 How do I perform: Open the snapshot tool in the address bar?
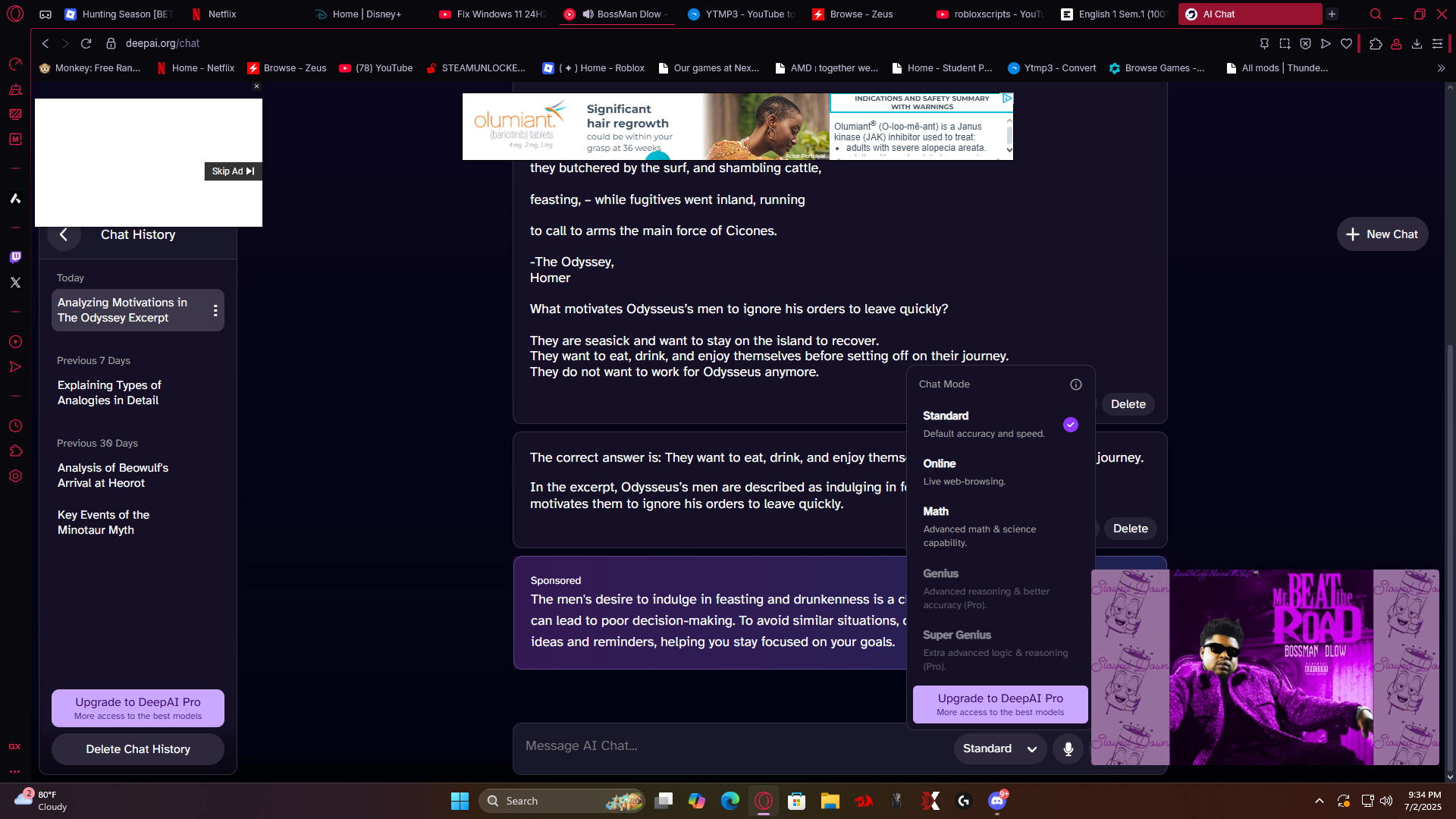[x=1285, y=44]
